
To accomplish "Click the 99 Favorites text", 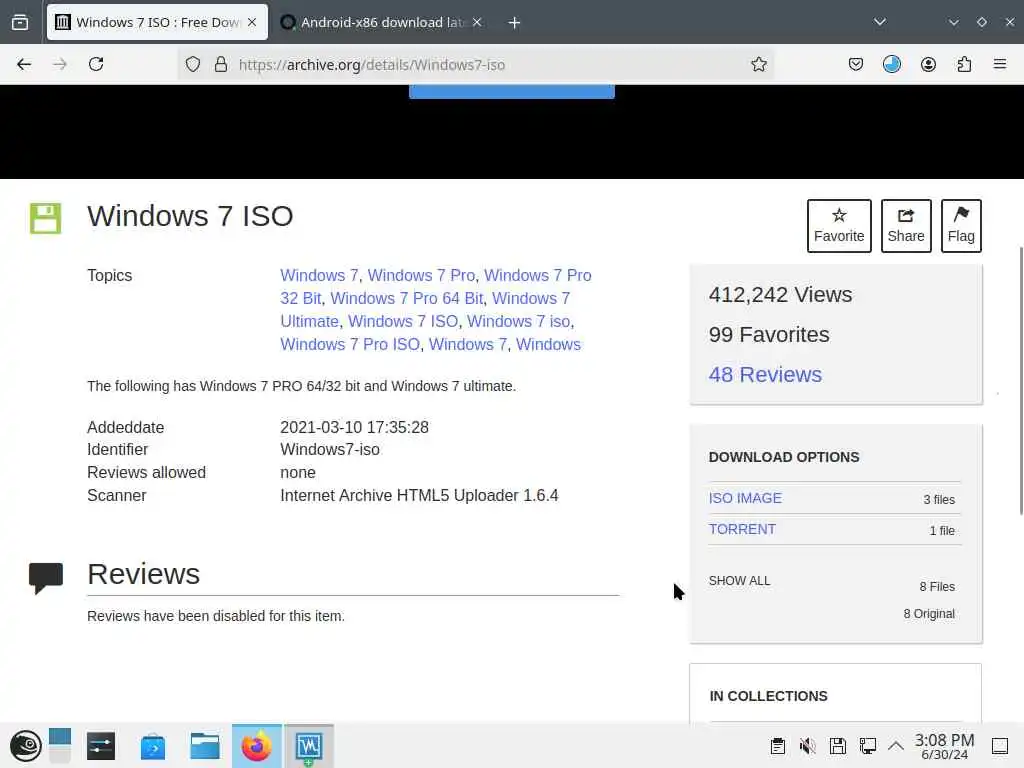I will coord(769,334).
